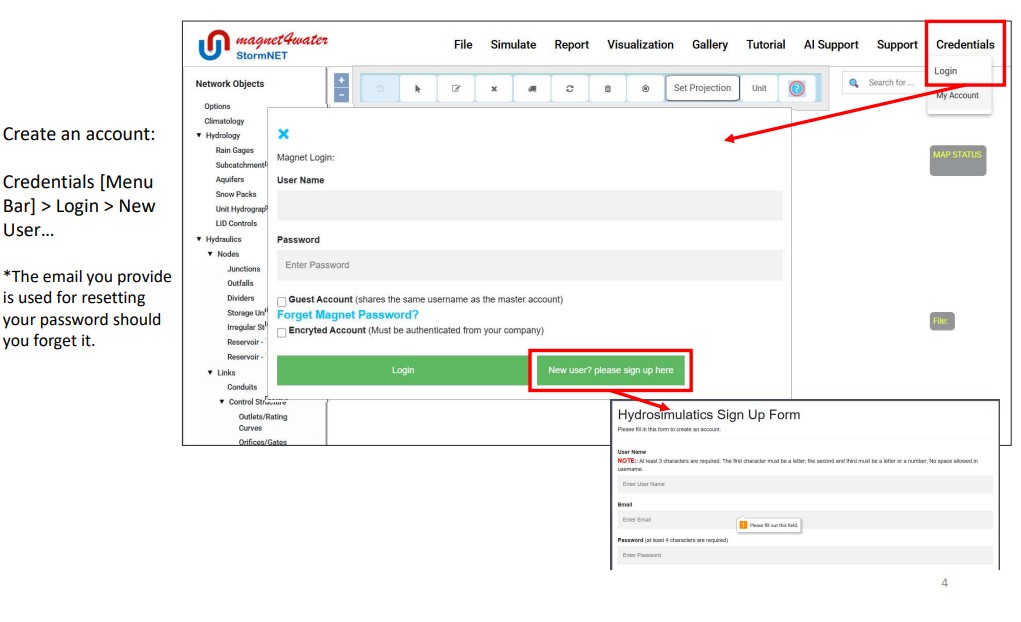
Task: Choose My Account from Credentials dropdown
Action: click(x=957, y=95)
